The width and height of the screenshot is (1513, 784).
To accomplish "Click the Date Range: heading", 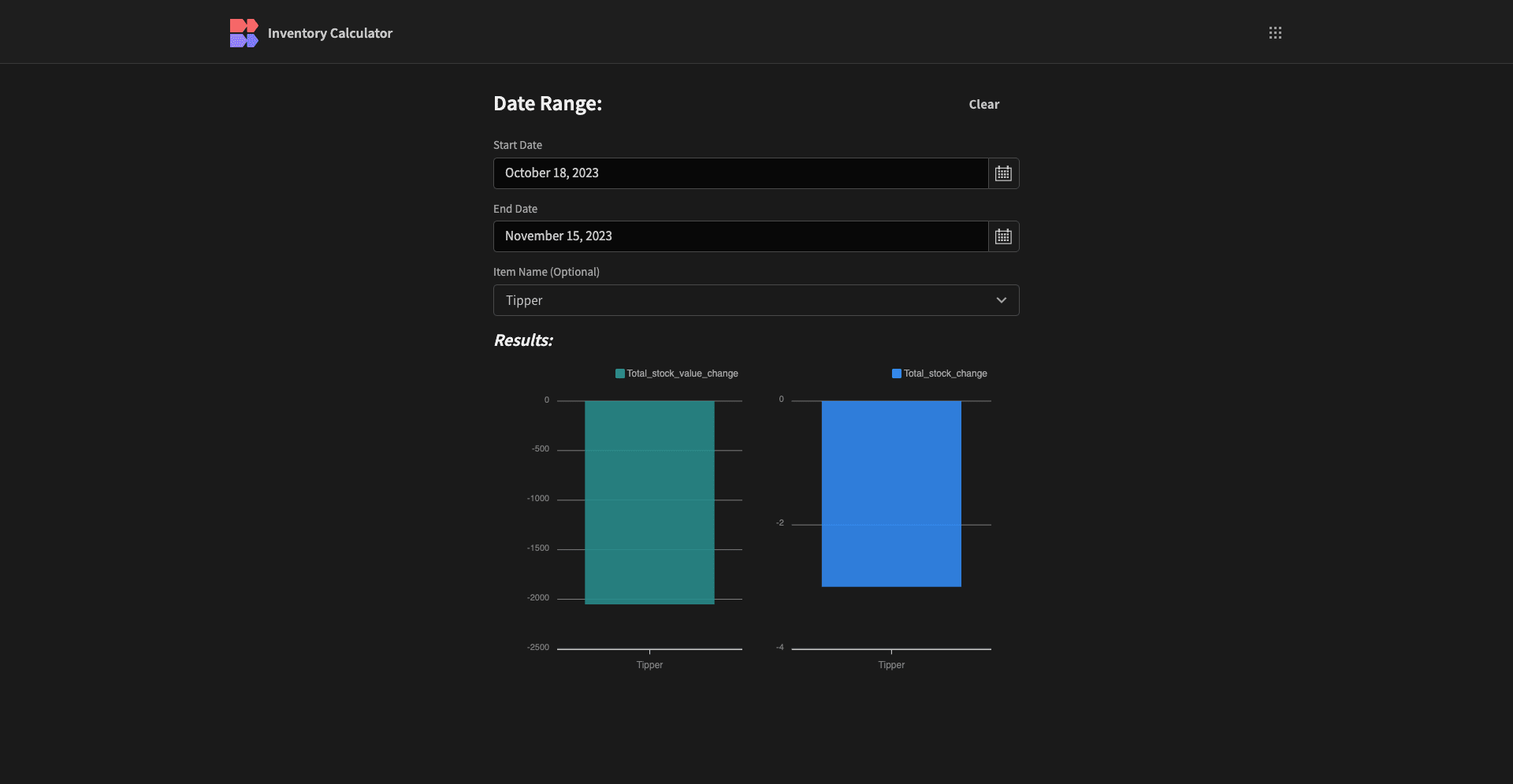I will pos(548,104).
